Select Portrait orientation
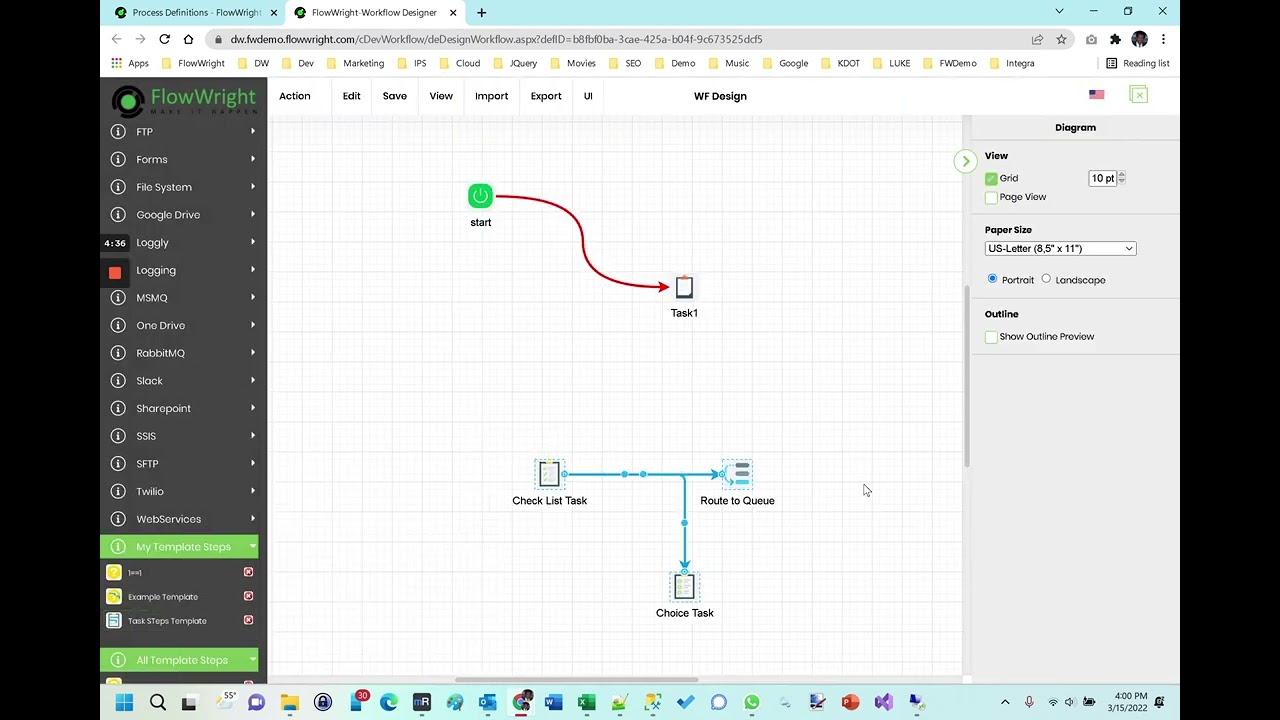This screenshot has width=1280, height=720. [x=992, y=279]
